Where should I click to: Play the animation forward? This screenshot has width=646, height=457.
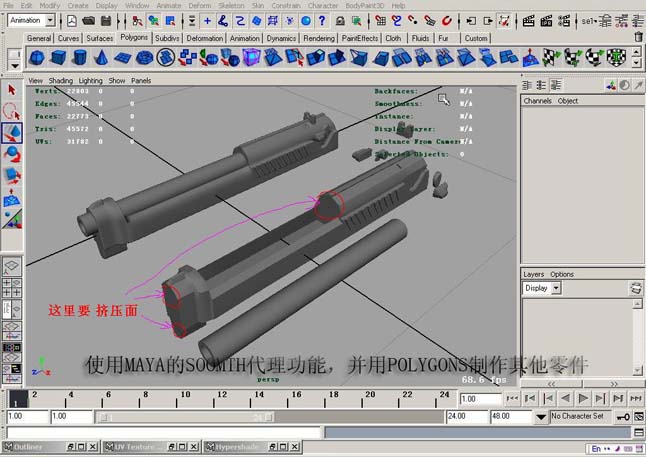coord(583,398)
